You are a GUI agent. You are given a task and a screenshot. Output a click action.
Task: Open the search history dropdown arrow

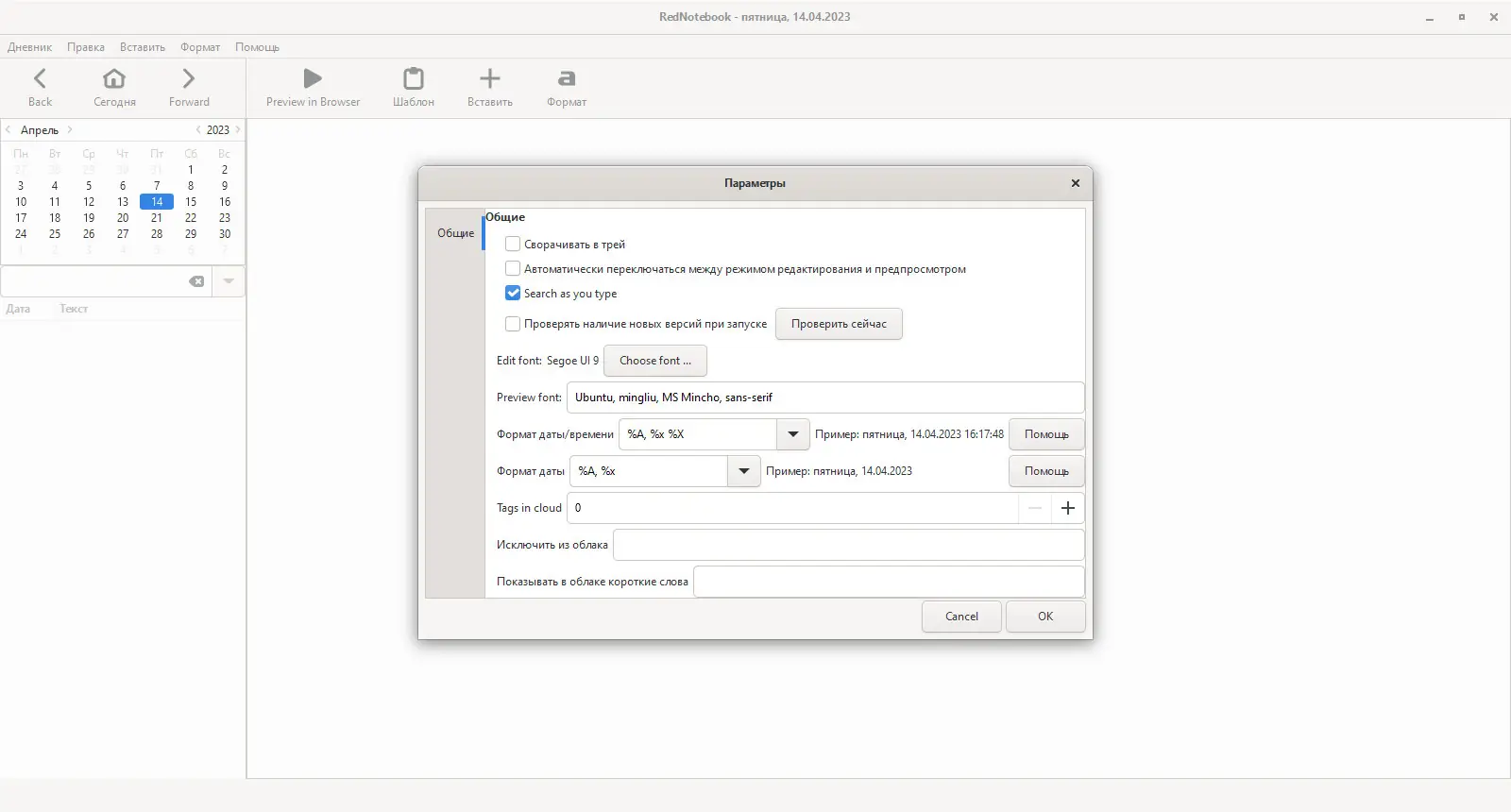coord(229,281)
